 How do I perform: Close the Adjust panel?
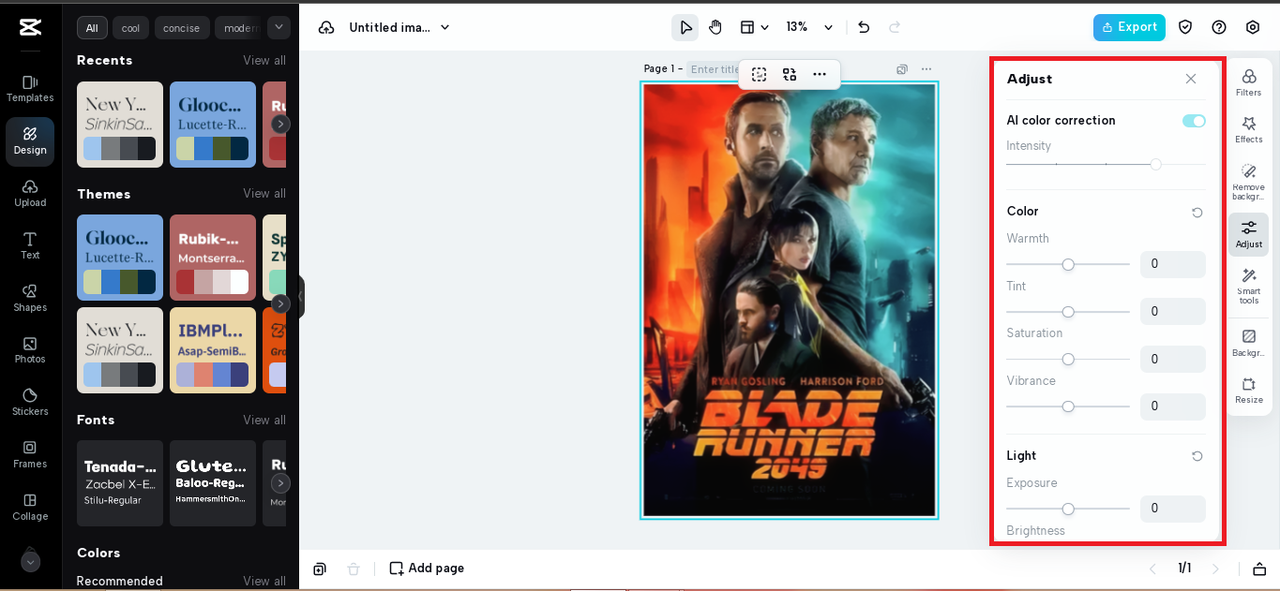click(x=1190, y=79)
